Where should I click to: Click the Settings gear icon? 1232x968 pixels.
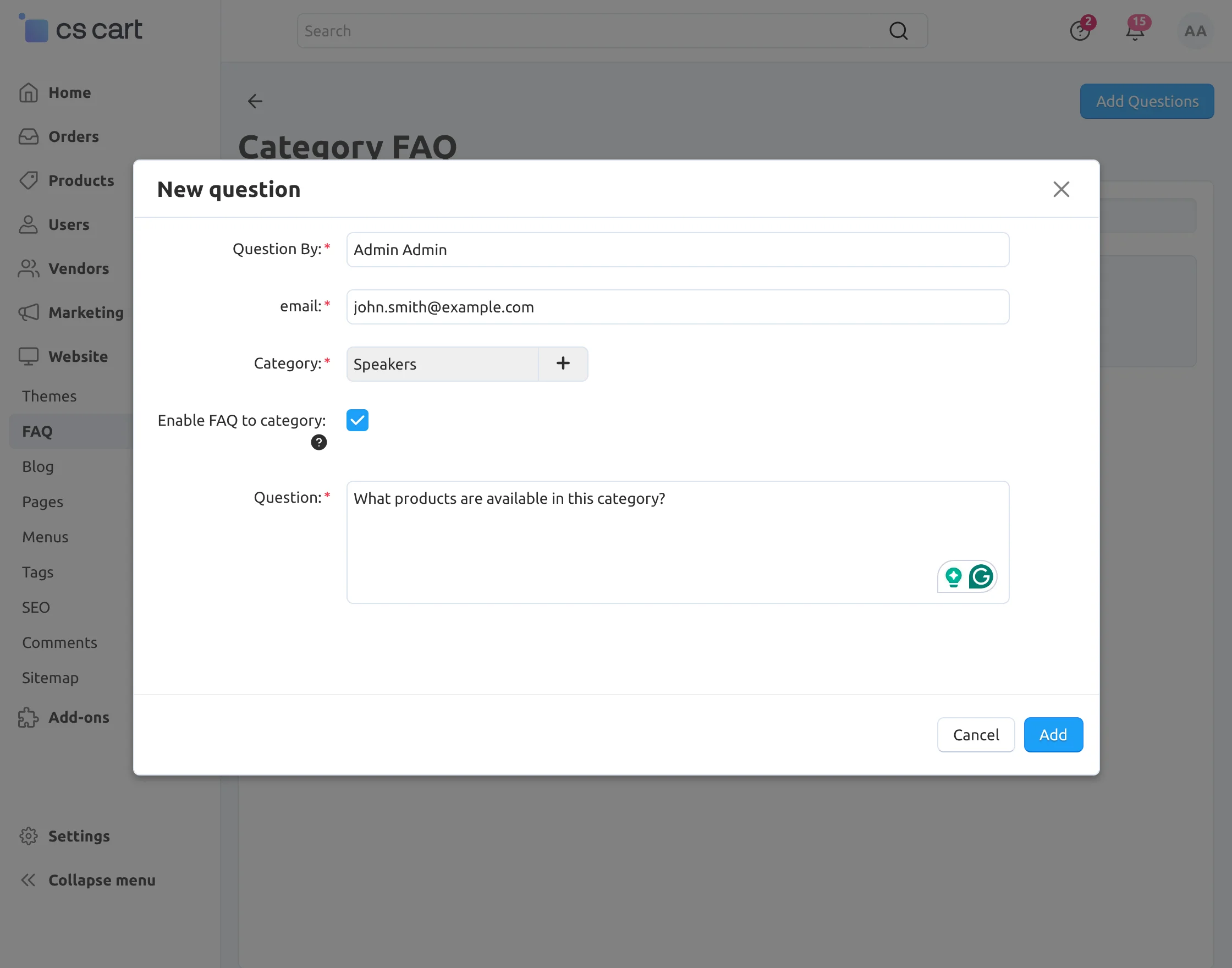[x=29, y=836]
